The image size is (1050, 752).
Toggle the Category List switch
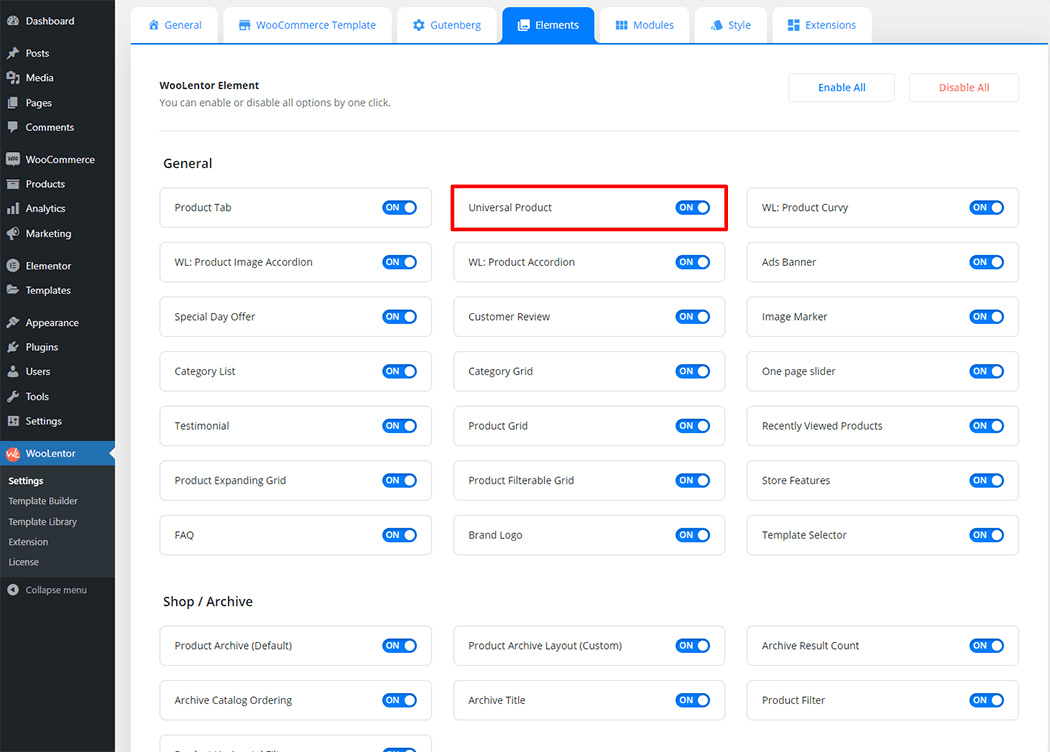tap(400, 372)
